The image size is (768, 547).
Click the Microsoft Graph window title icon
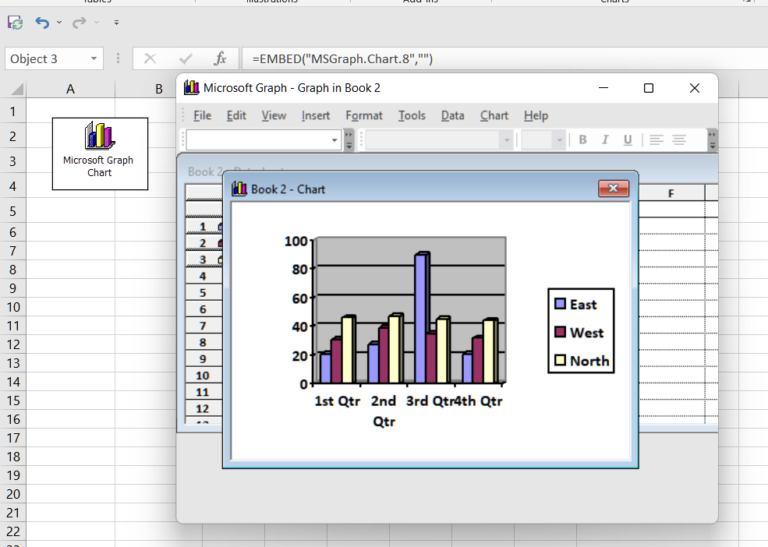pos(192,88)
